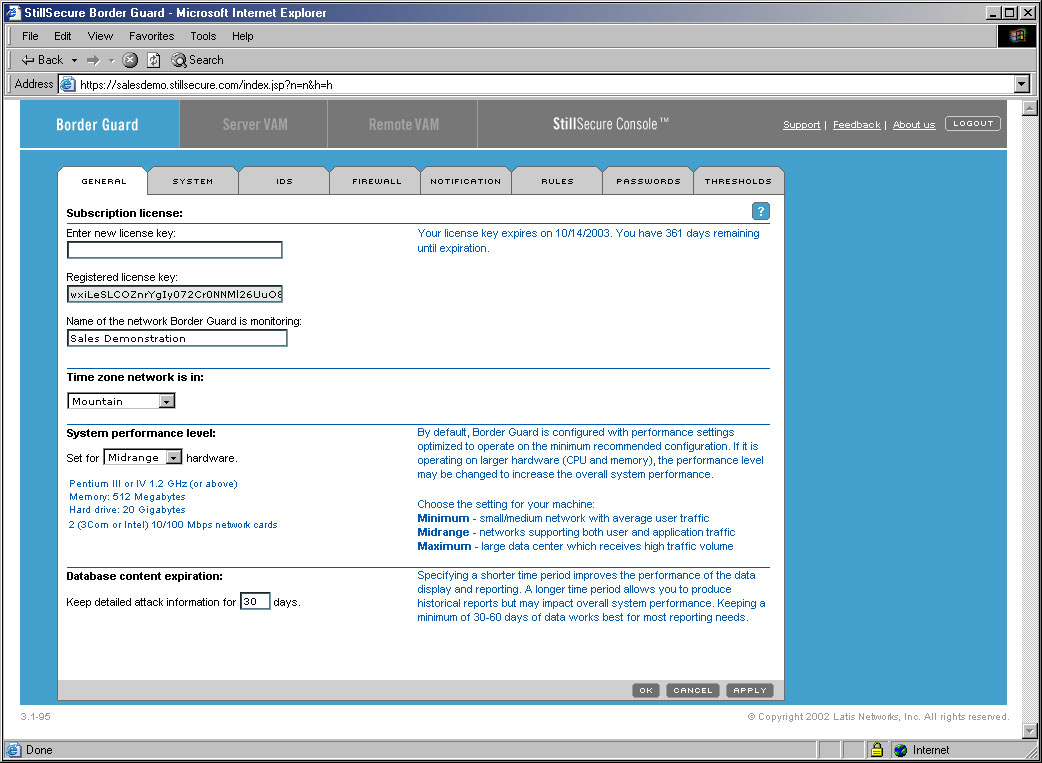Switch to the Thresholds tab
The height and width of the screenshot is (763, 1042).
click(738, 181)
